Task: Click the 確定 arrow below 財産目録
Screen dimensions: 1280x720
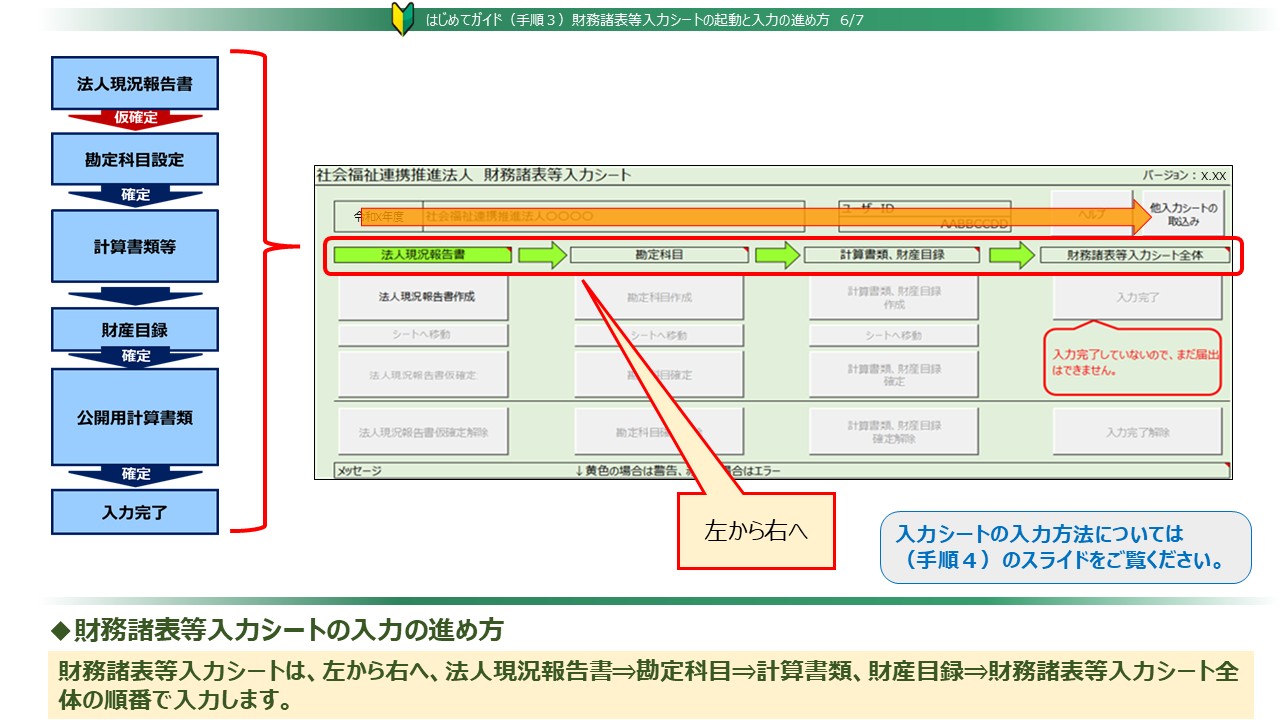Action: 135,357
